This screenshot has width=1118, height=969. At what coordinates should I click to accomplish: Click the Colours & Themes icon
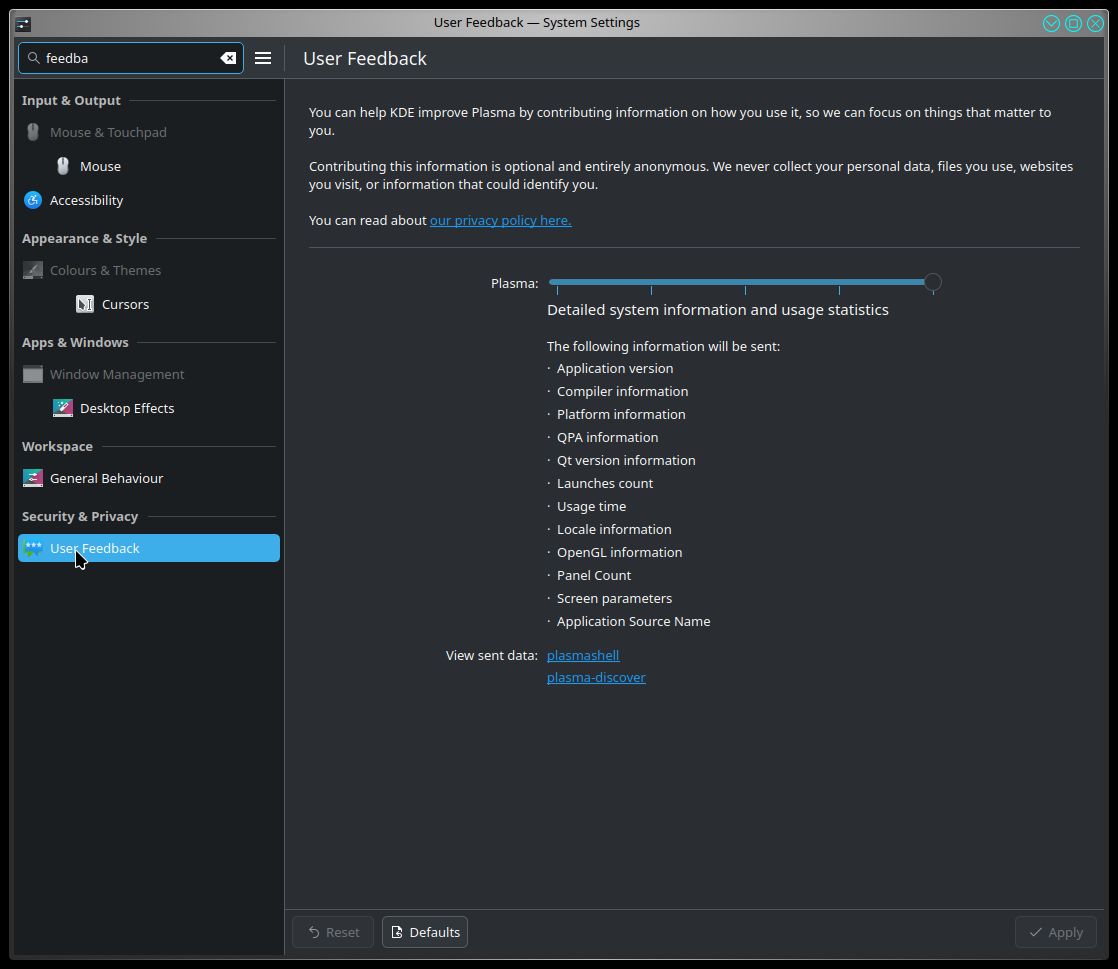pyautogui.click(x=33, y=270)
